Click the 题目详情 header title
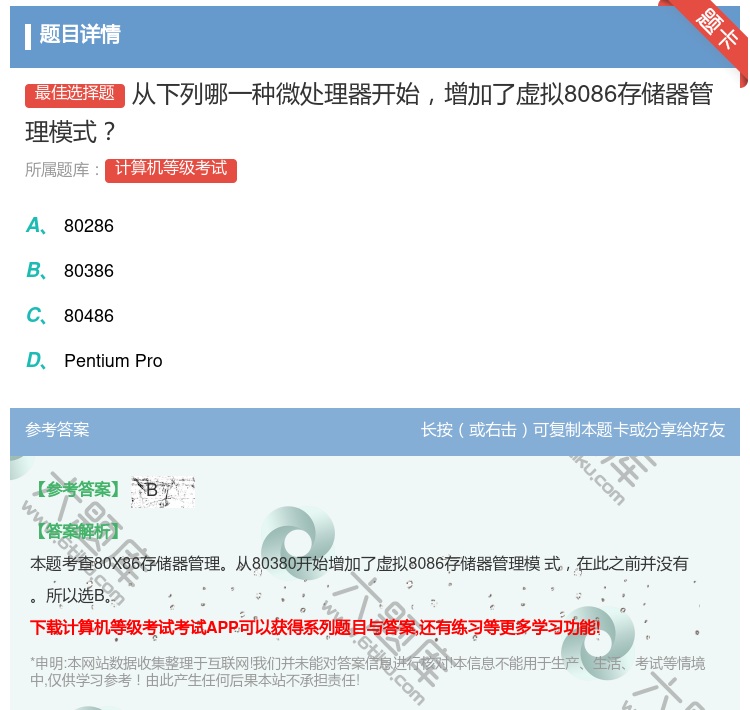This screenshot has width=750, height=710. coord(80,34)
